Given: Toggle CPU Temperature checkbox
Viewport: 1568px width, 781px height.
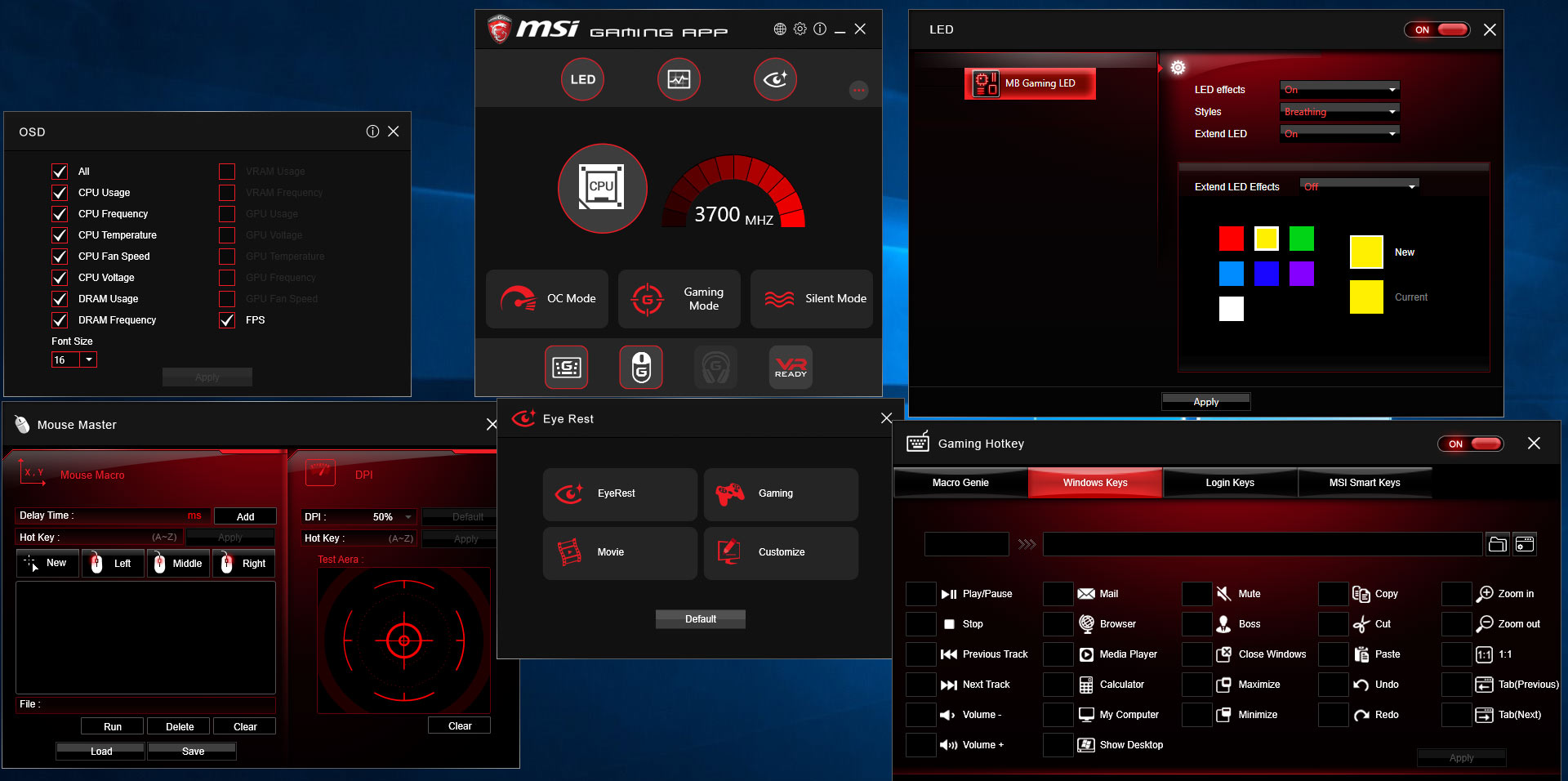Looking at the screenshot, I should (60, 235).
